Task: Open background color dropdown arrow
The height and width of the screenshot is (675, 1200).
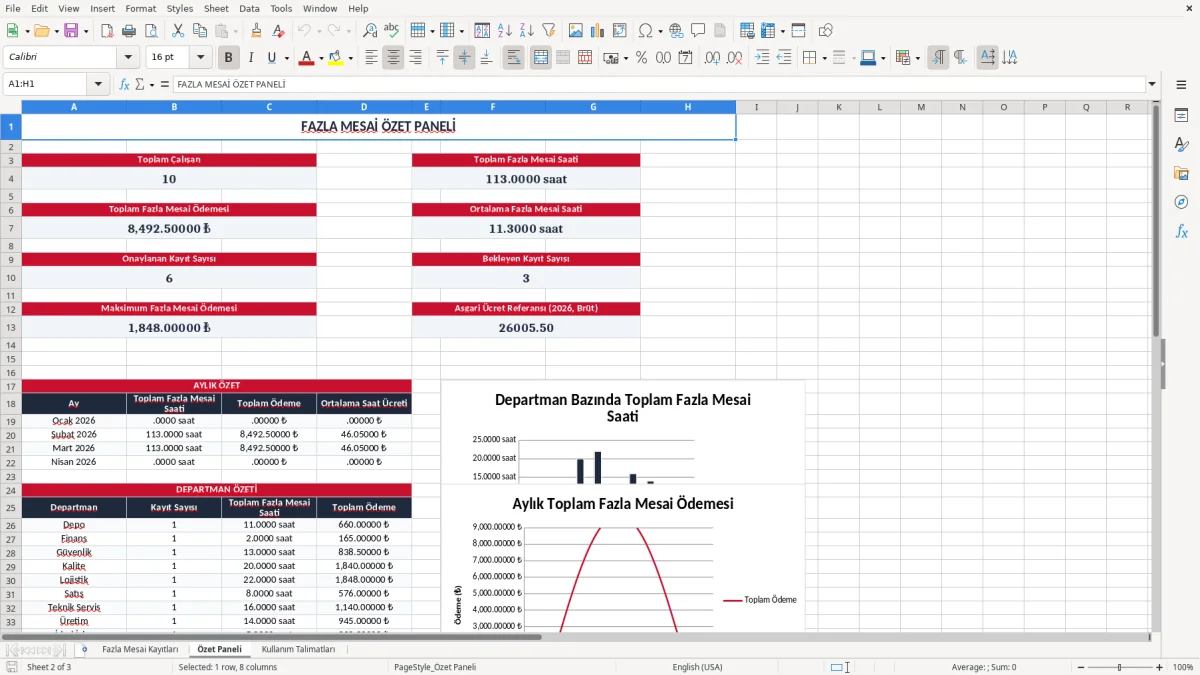Action: point(350,58)
